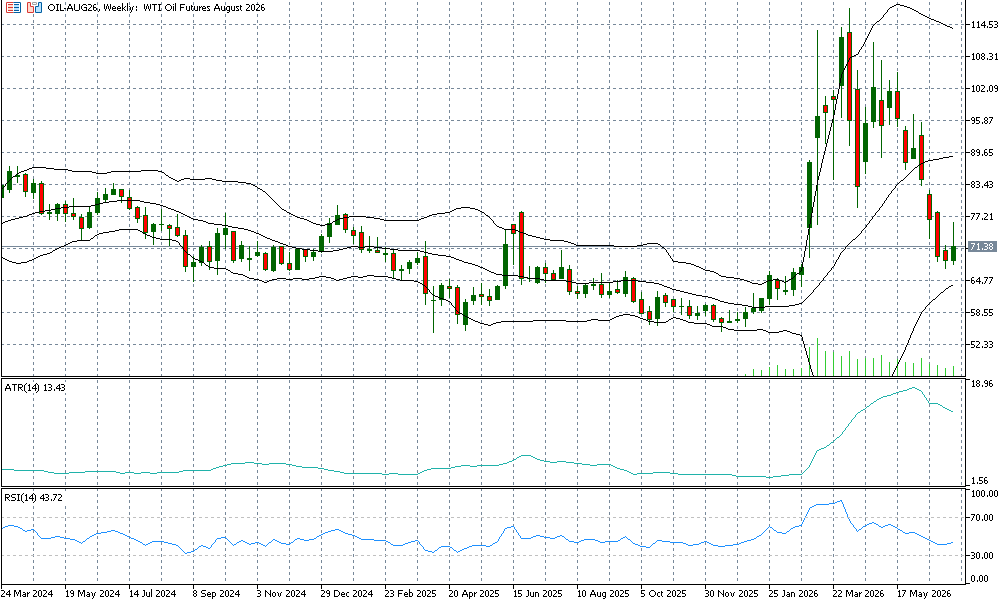Click the 10 Aug 2025 date label
Viewport: 1007px width, 603px height.
603,593
